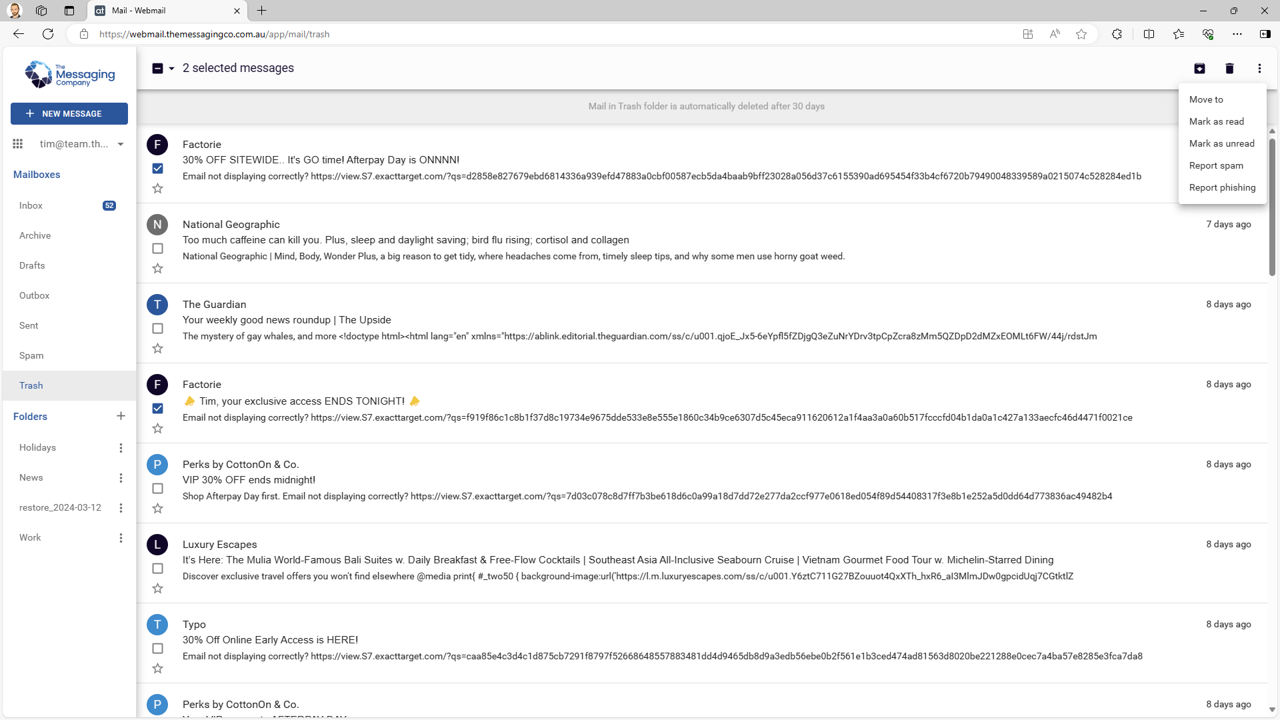Click the message list vertical scrollbar
Image resolution: width=1280 pixels, height=720 pixels.
(1272, 205)
